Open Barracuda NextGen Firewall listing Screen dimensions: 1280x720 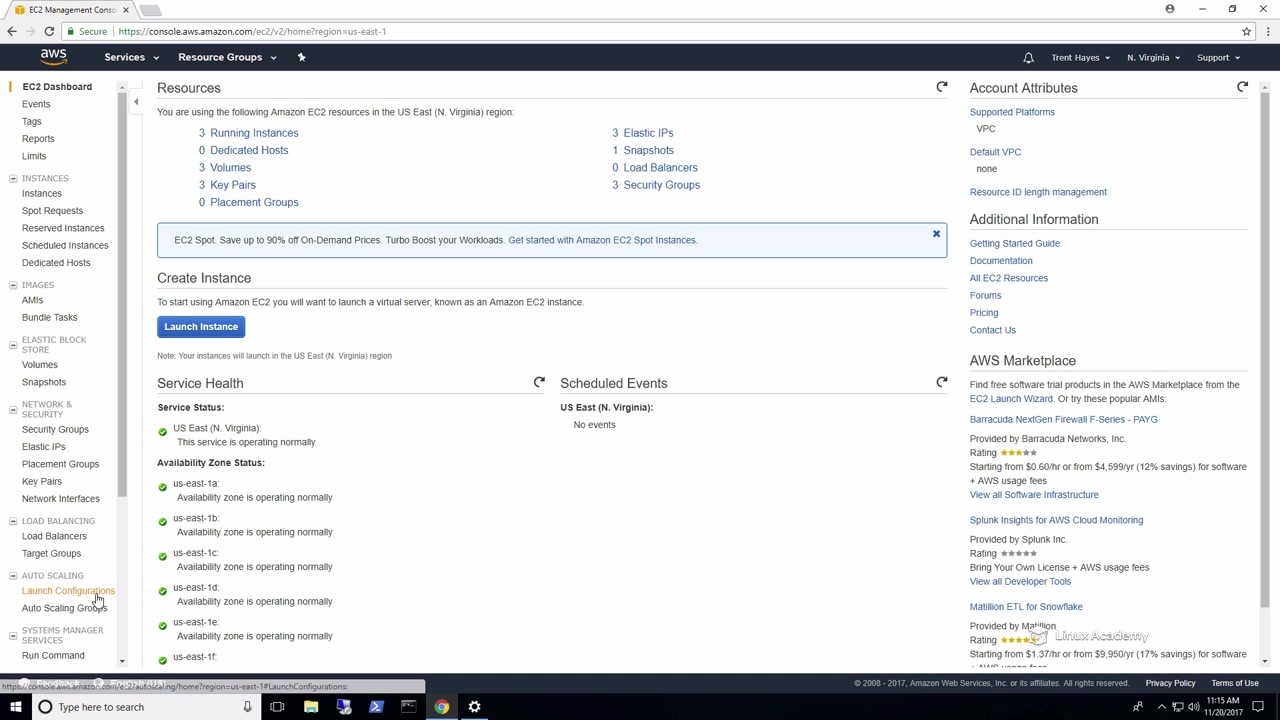point(1063,419)
